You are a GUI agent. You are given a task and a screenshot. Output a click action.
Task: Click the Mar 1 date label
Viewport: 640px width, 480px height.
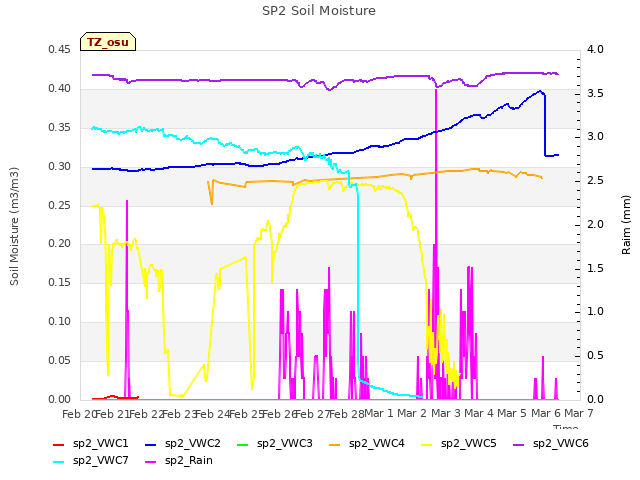pyautogui.click(x=379, y=413)
